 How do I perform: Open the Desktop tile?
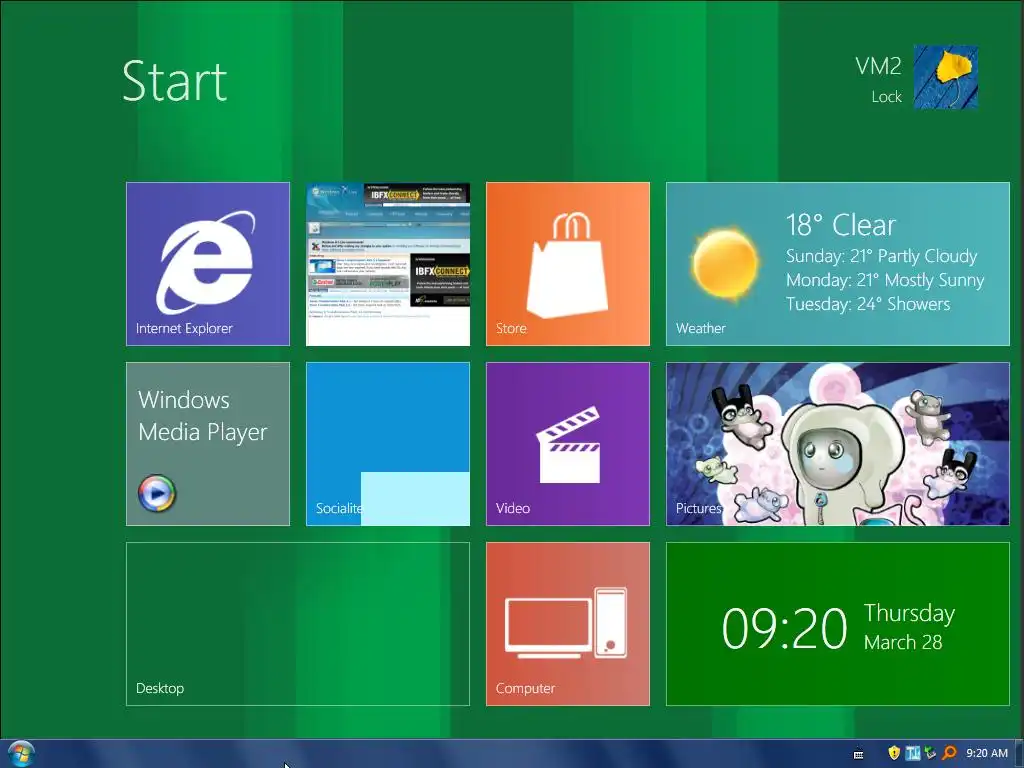pos(298,624)
